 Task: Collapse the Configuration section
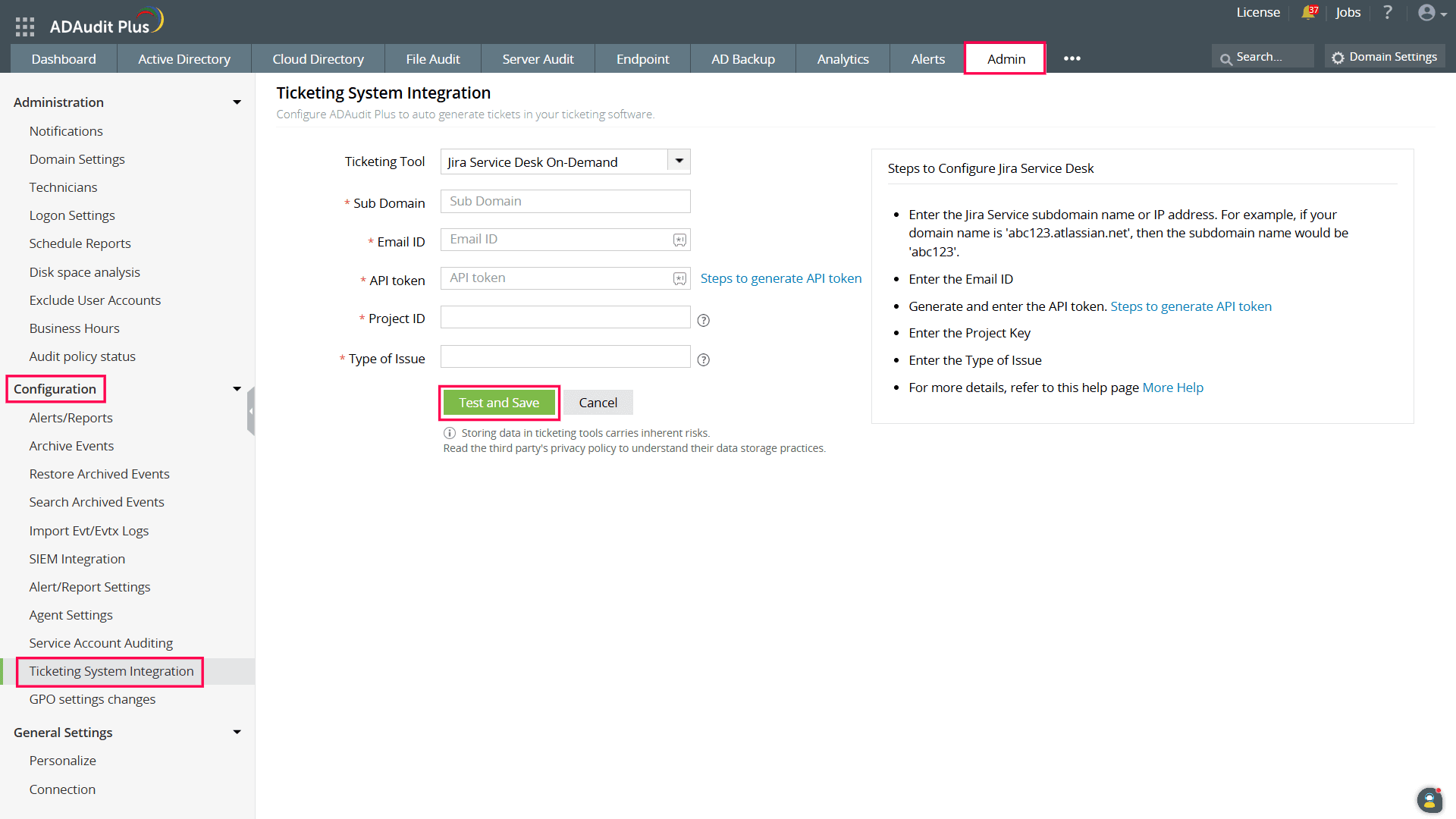[237, 389]
